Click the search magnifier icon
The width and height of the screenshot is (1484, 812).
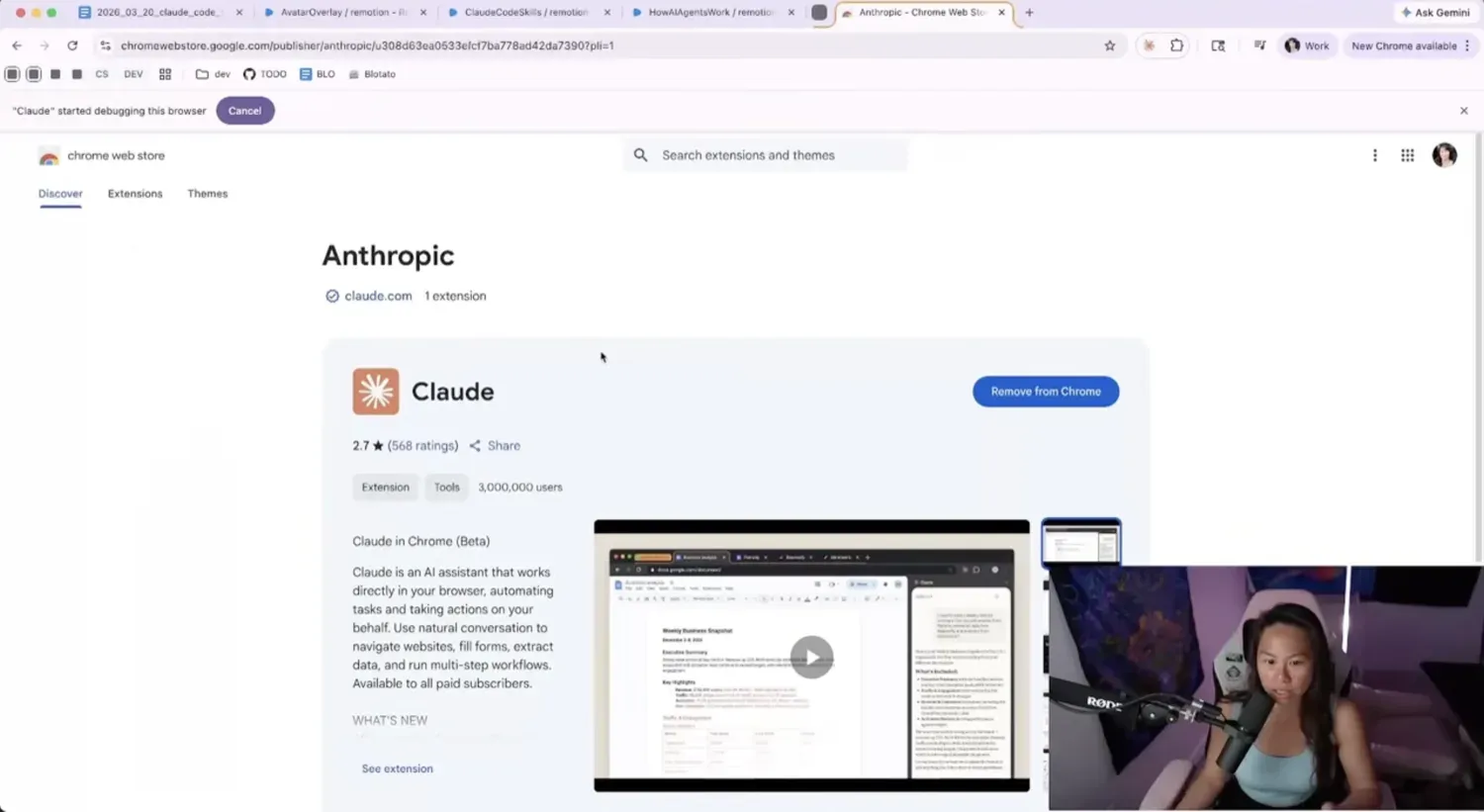click(x=641, y=155)
